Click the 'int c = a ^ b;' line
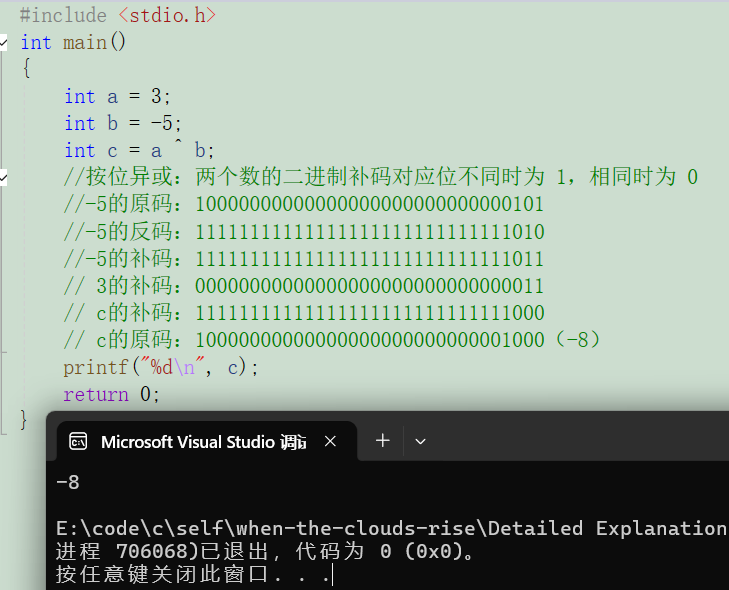This screenshot has width=729, height=590. click(x=139, y=151)
